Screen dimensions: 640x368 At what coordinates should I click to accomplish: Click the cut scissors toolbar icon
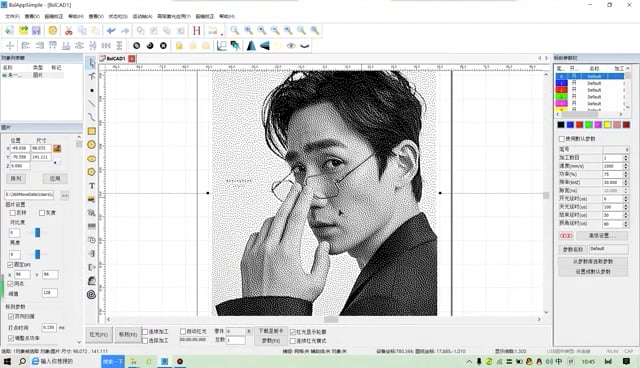(x=69, y=31)
